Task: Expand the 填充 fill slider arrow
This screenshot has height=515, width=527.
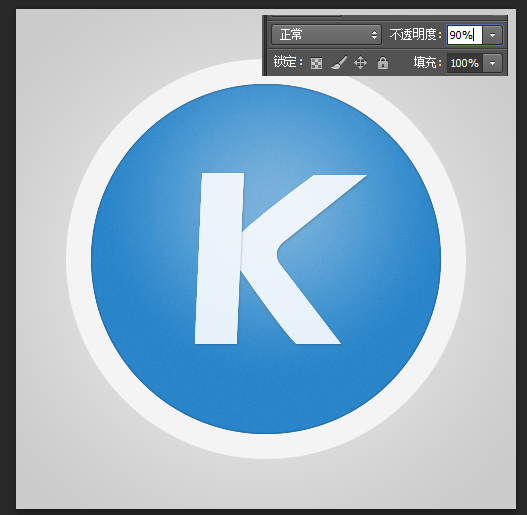Action: tap(492, 63)
